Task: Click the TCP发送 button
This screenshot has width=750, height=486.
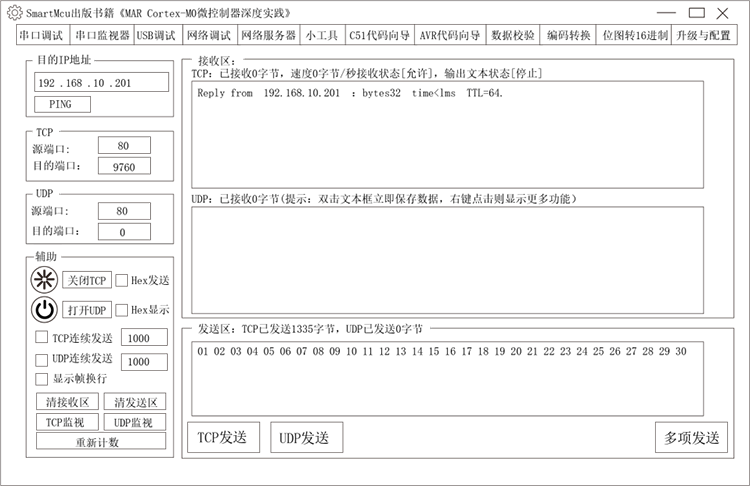Action: [222, 438]
